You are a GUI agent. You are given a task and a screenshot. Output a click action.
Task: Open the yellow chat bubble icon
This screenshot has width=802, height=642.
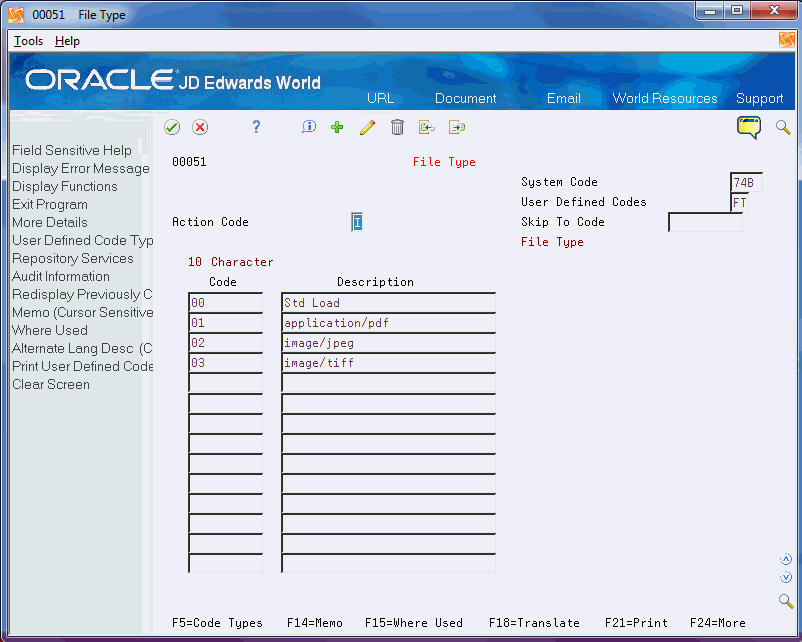(x=749, y=127)
